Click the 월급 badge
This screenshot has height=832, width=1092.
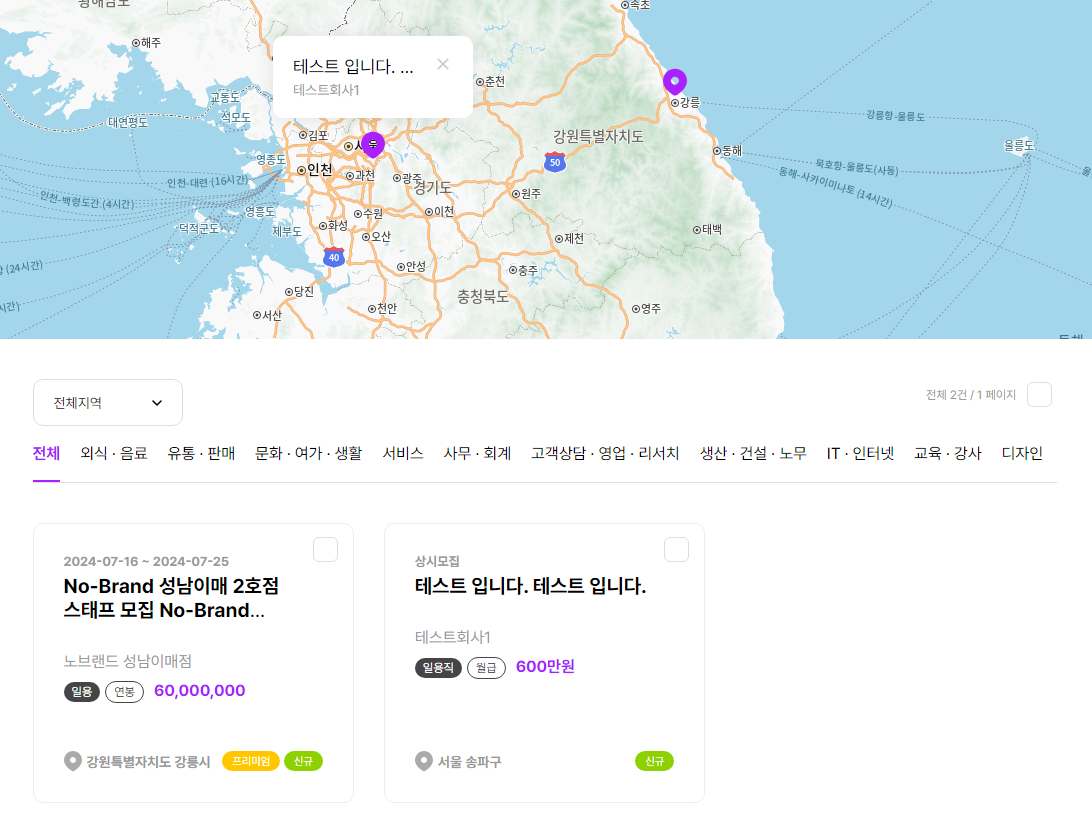486,668
